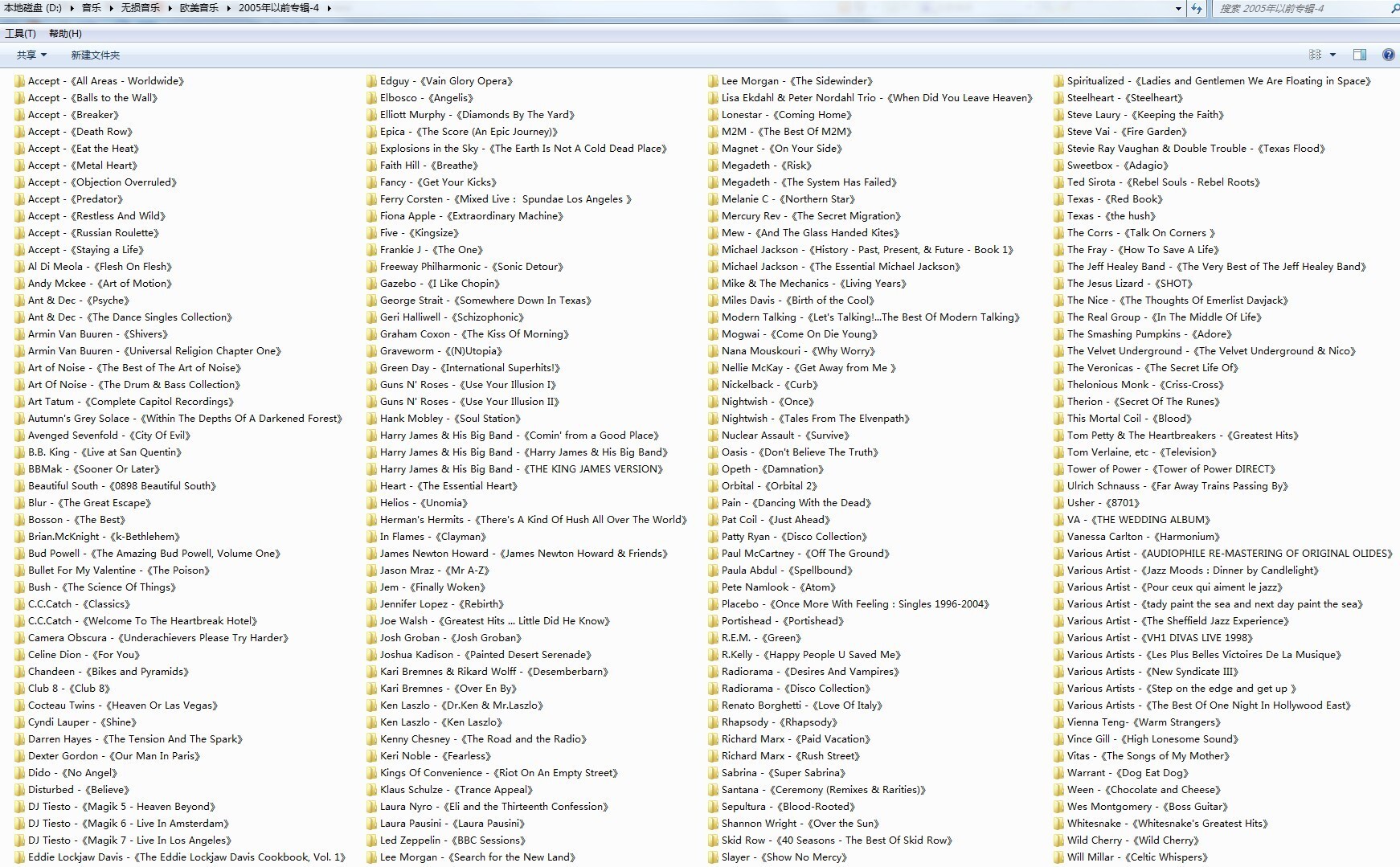Click the refresh icon beside the address bar
Viewport: 1400px width, 867px height.
[x=1197, y=8]
